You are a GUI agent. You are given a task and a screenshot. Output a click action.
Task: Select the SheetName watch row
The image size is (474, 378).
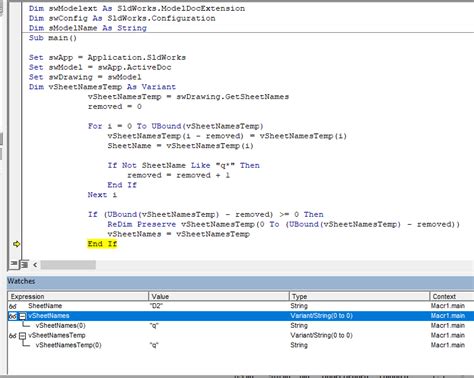pyautogui.click(x=241, y=306)
